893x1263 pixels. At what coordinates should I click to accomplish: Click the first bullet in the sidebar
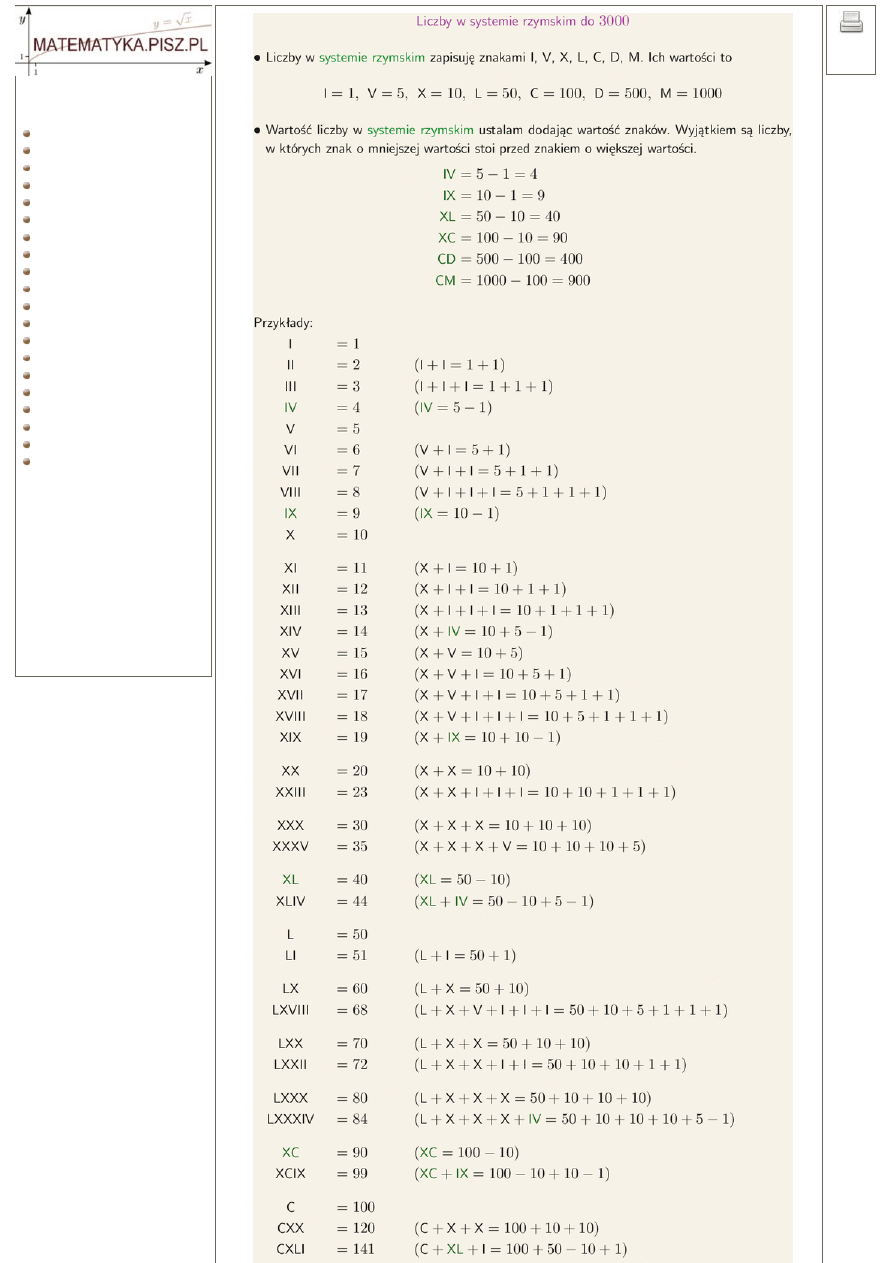click(x=28, y=133)
